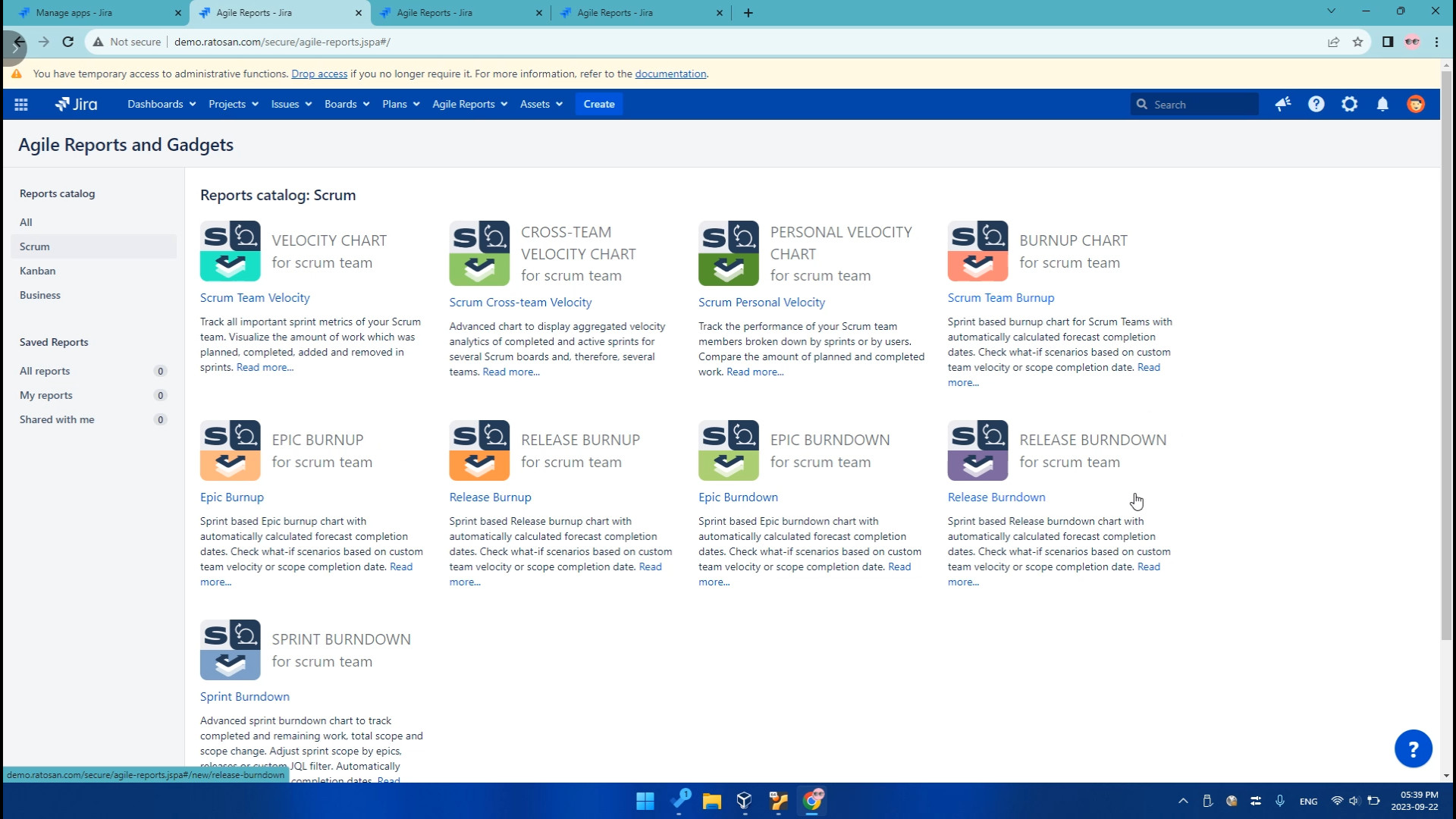
Task: Click the Chrome icon in the taskbar
Action: (x=812, y=801)
